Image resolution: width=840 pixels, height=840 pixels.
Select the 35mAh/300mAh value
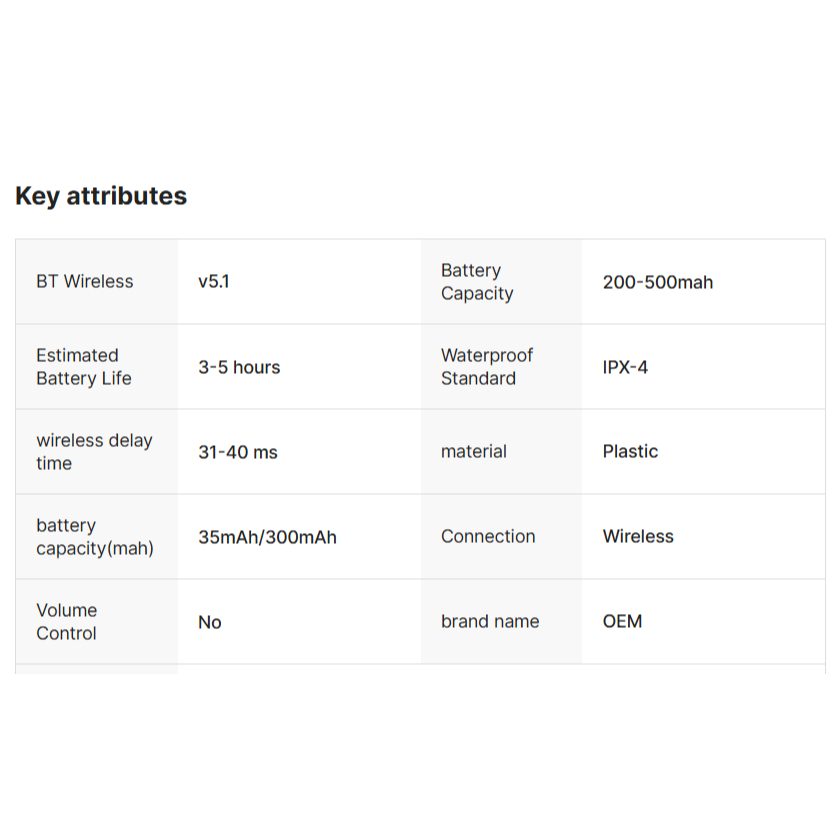point(267,537)
